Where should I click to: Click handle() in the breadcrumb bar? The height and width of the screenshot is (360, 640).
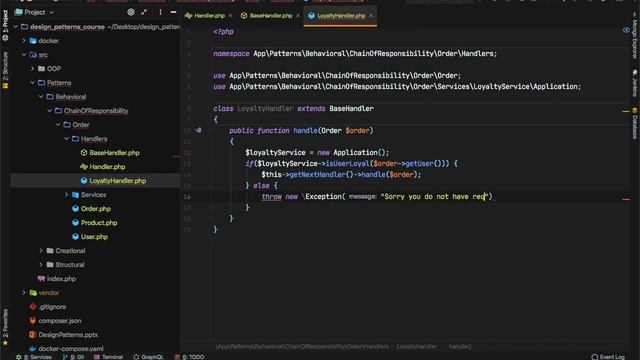pyautogui.click(x=460, y=347)
